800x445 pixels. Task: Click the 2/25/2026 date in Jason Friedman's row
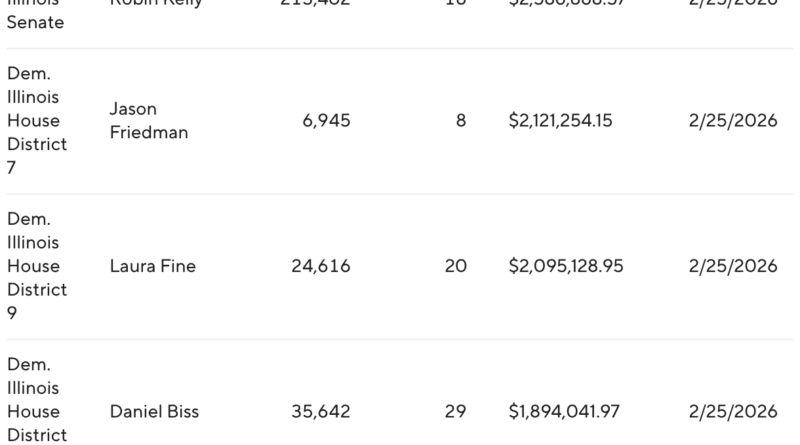[733, 121]
